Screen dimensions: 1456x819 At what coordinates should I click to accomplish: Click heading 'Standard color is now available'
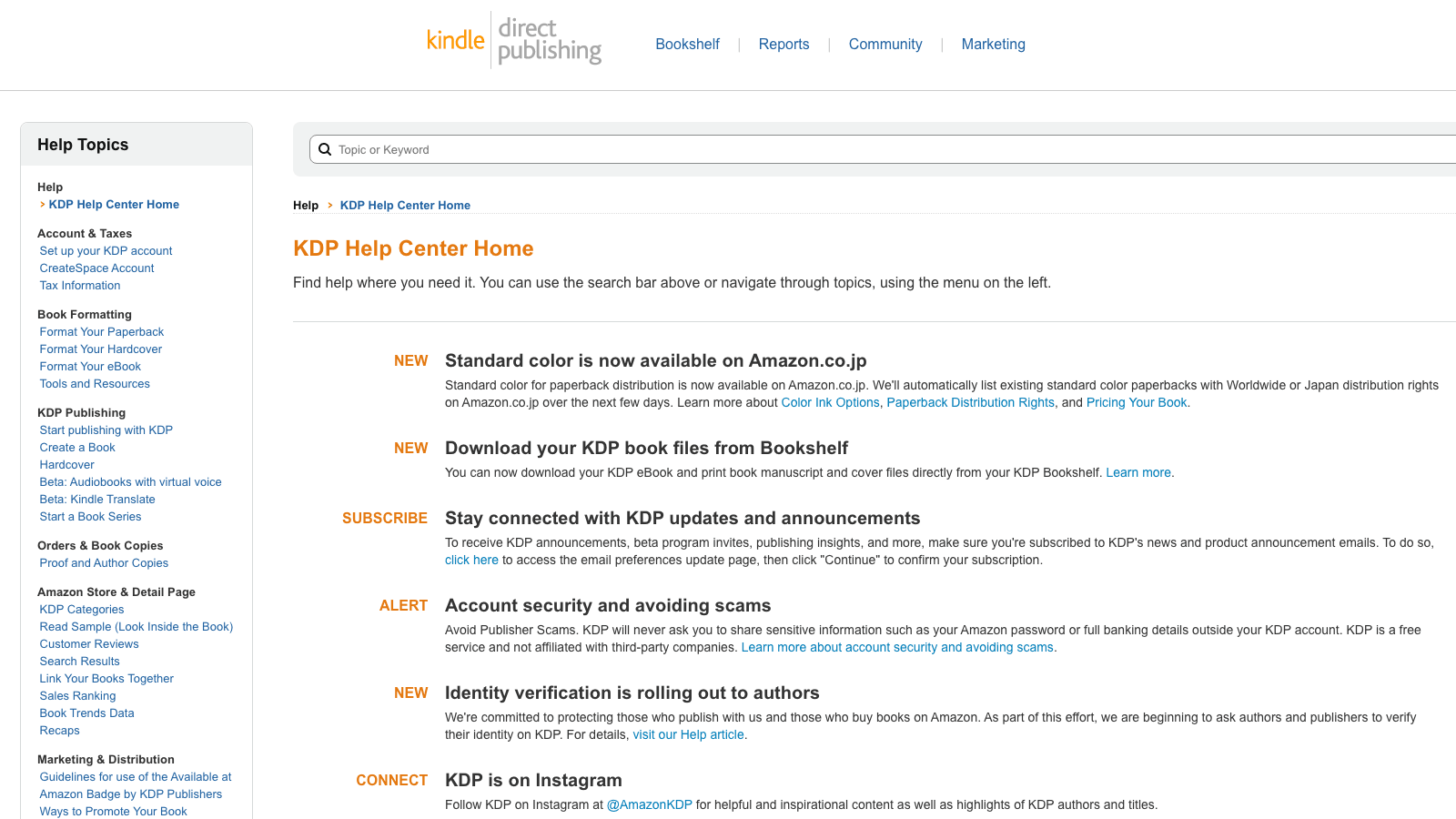[655, 360]
